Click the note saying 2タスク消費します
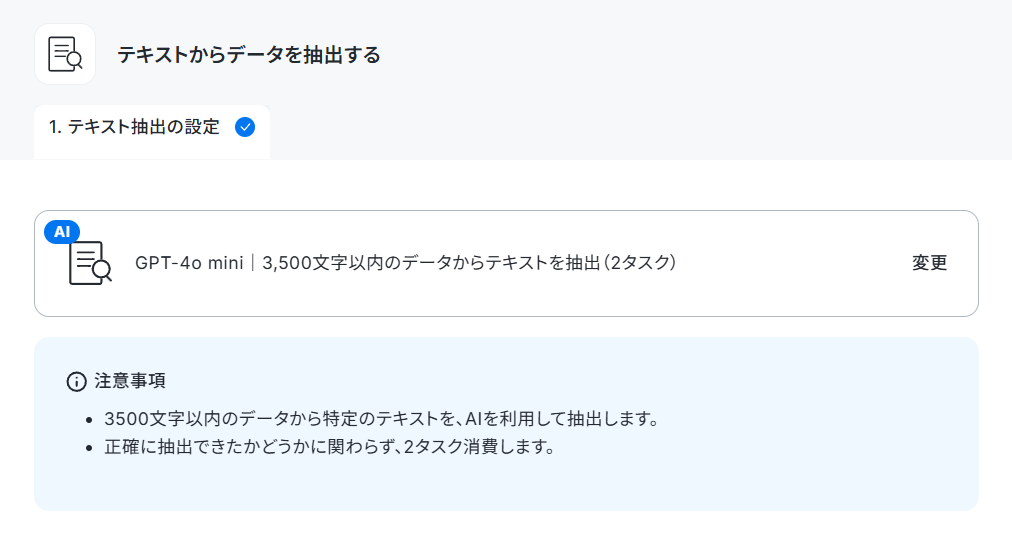 point(329,447)
